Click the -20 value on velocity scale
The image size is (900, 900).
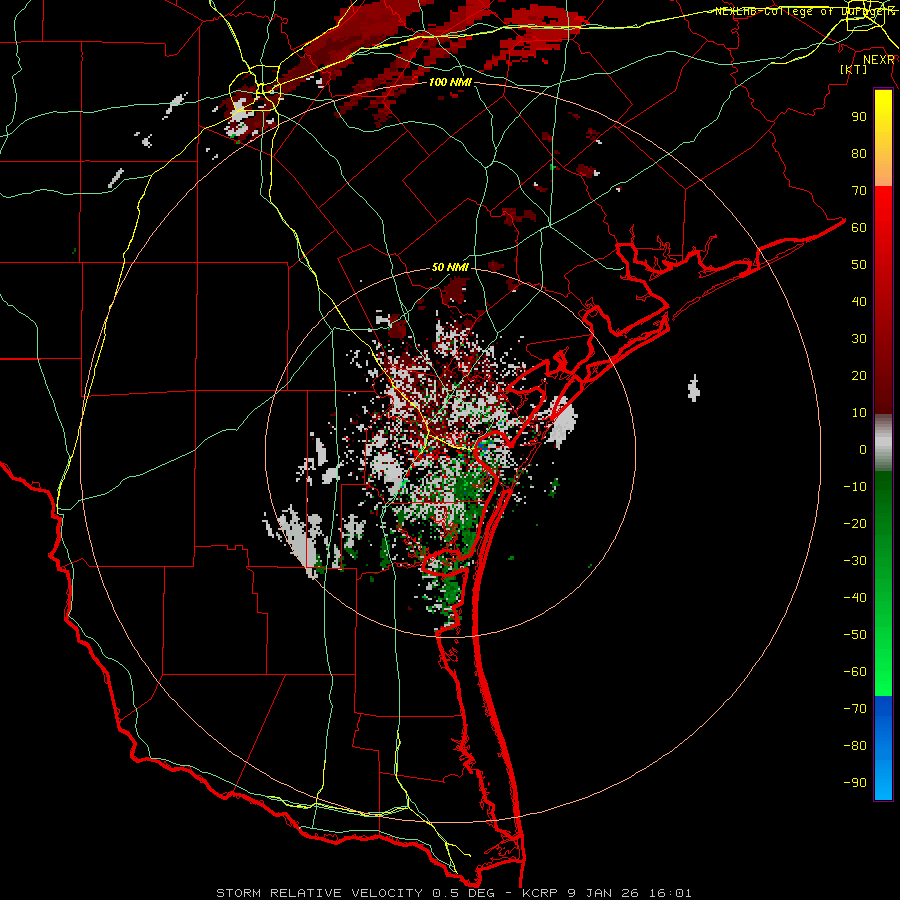coord(855,523)
